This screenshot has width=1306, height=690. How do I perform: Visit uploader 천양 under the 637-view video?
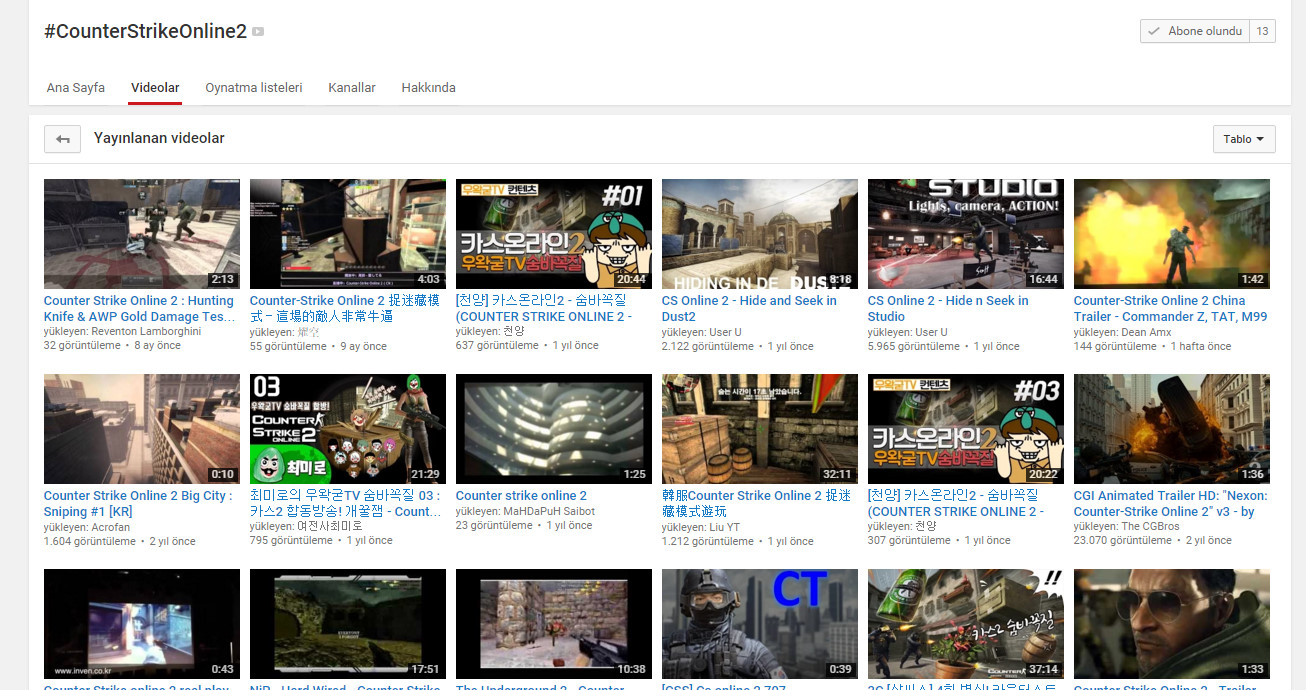click(513, 331)
